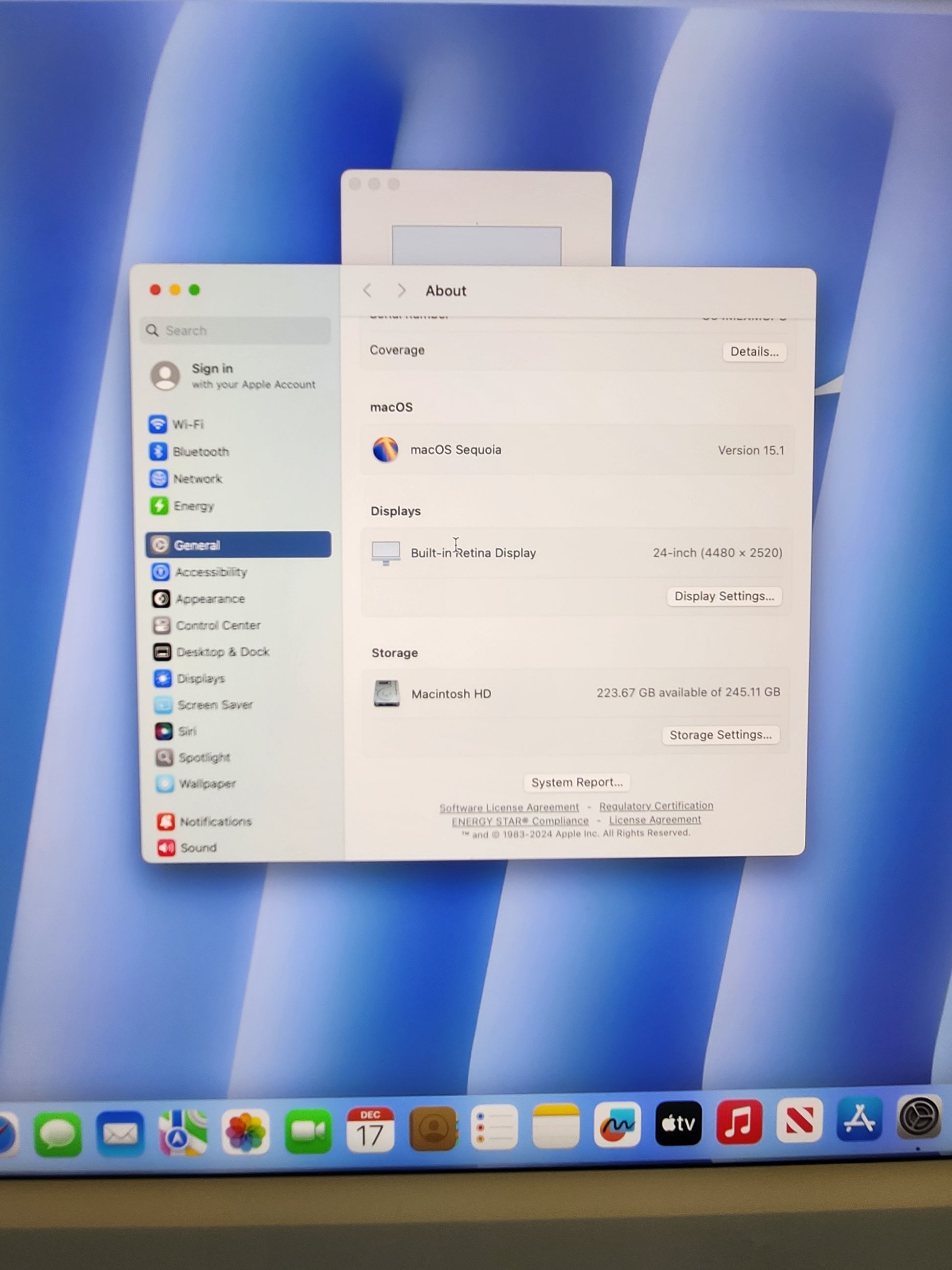This screenshot has height=1270, width=952.
Task: Select Control Center in sidebar
Action: coord(218,625)
